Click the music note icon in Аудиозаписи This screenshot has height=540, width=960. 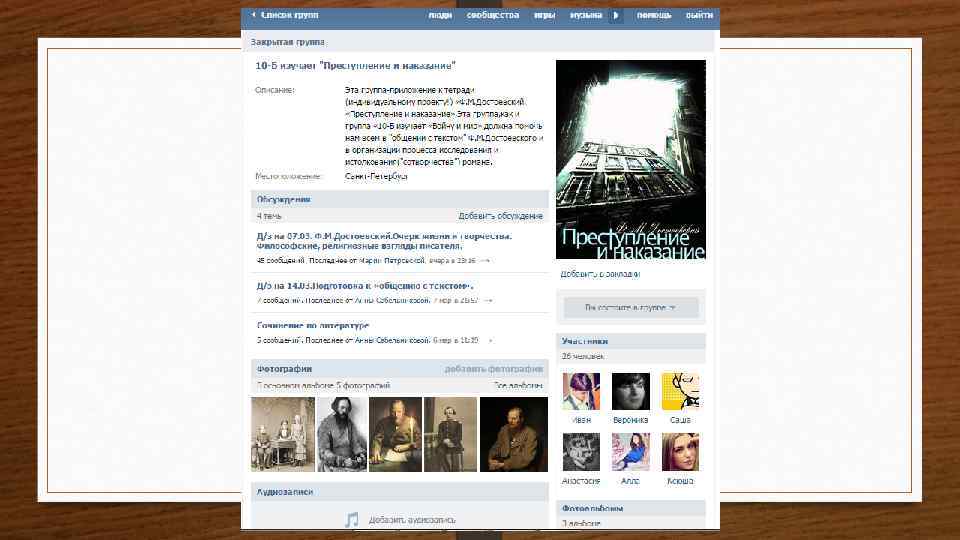(x=352, y=520)
